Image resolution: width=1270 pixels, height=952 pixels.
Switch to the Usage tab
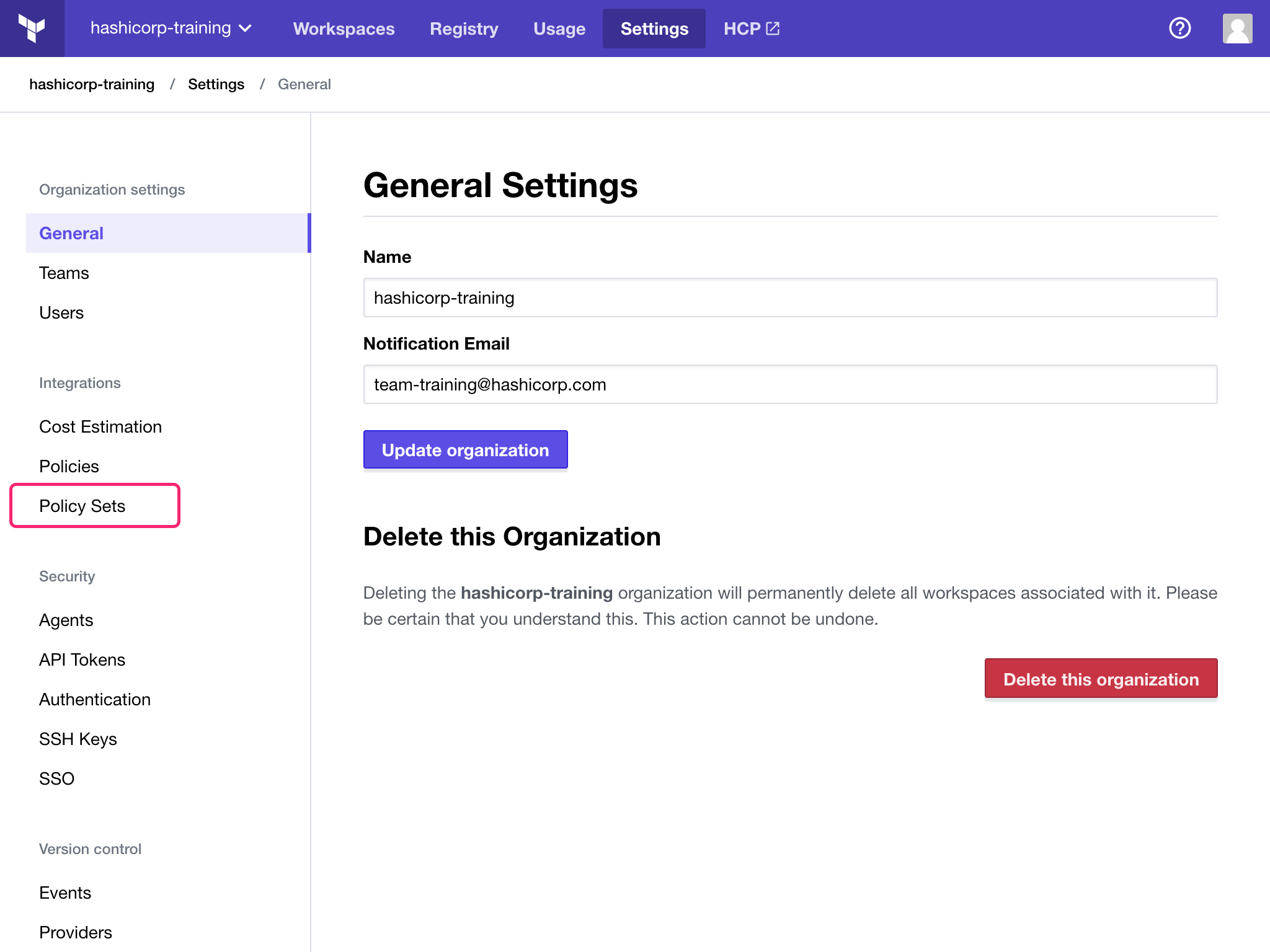[x=559, y=29]
